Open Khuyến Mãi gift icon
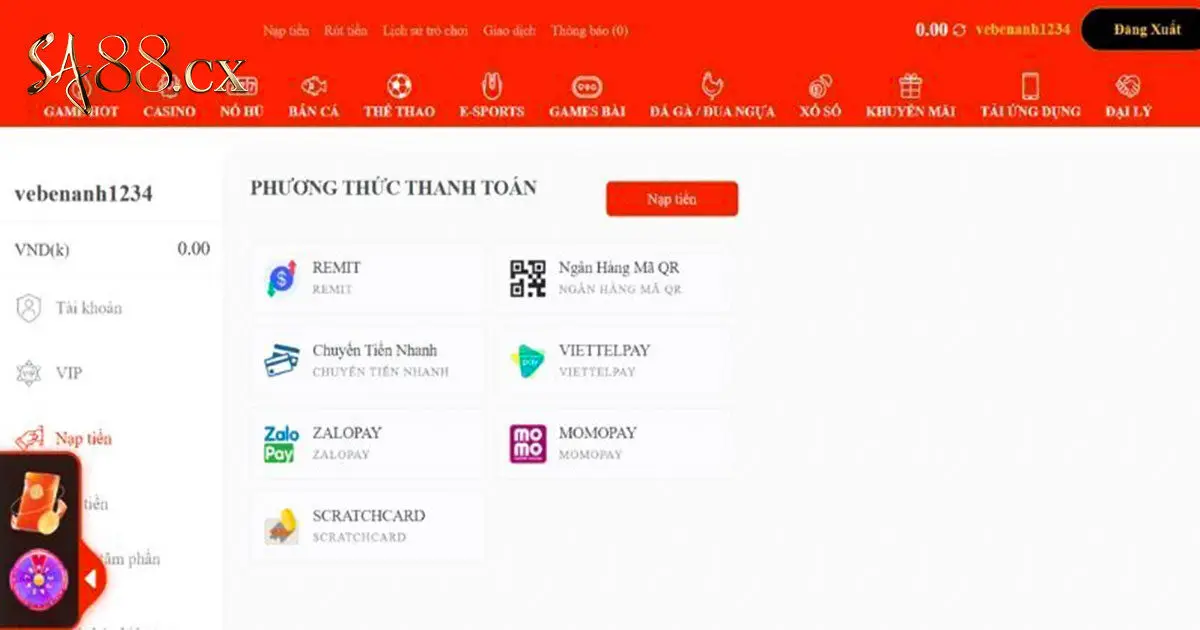 (910, 85)
